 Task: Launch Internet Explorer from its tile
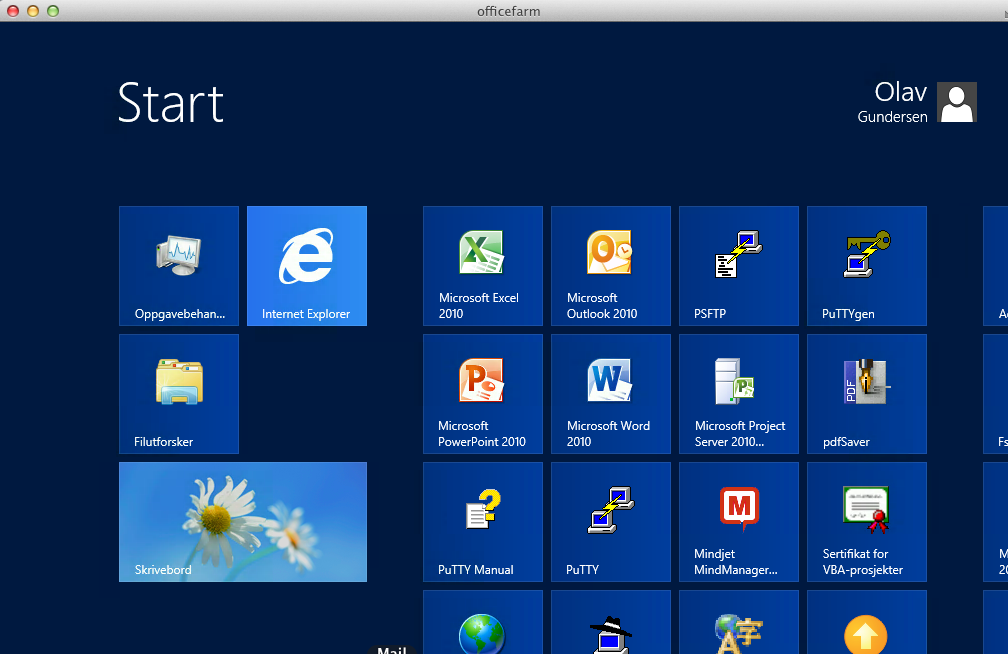tap(307, 266)
